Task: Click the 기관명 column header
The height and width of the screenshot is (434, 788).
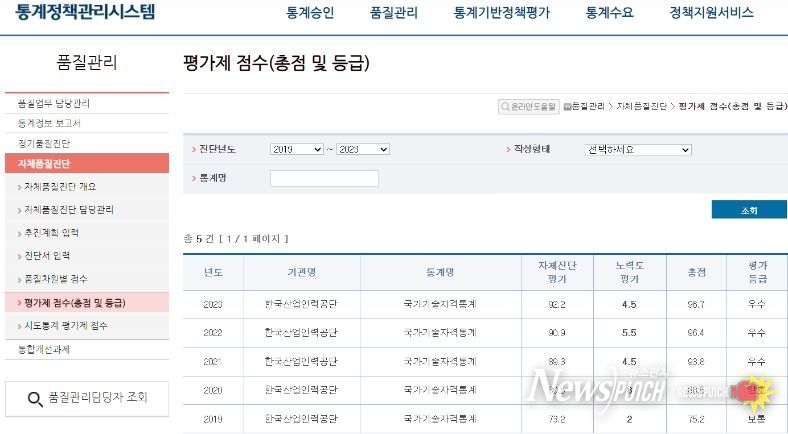Action: [302, 272]
